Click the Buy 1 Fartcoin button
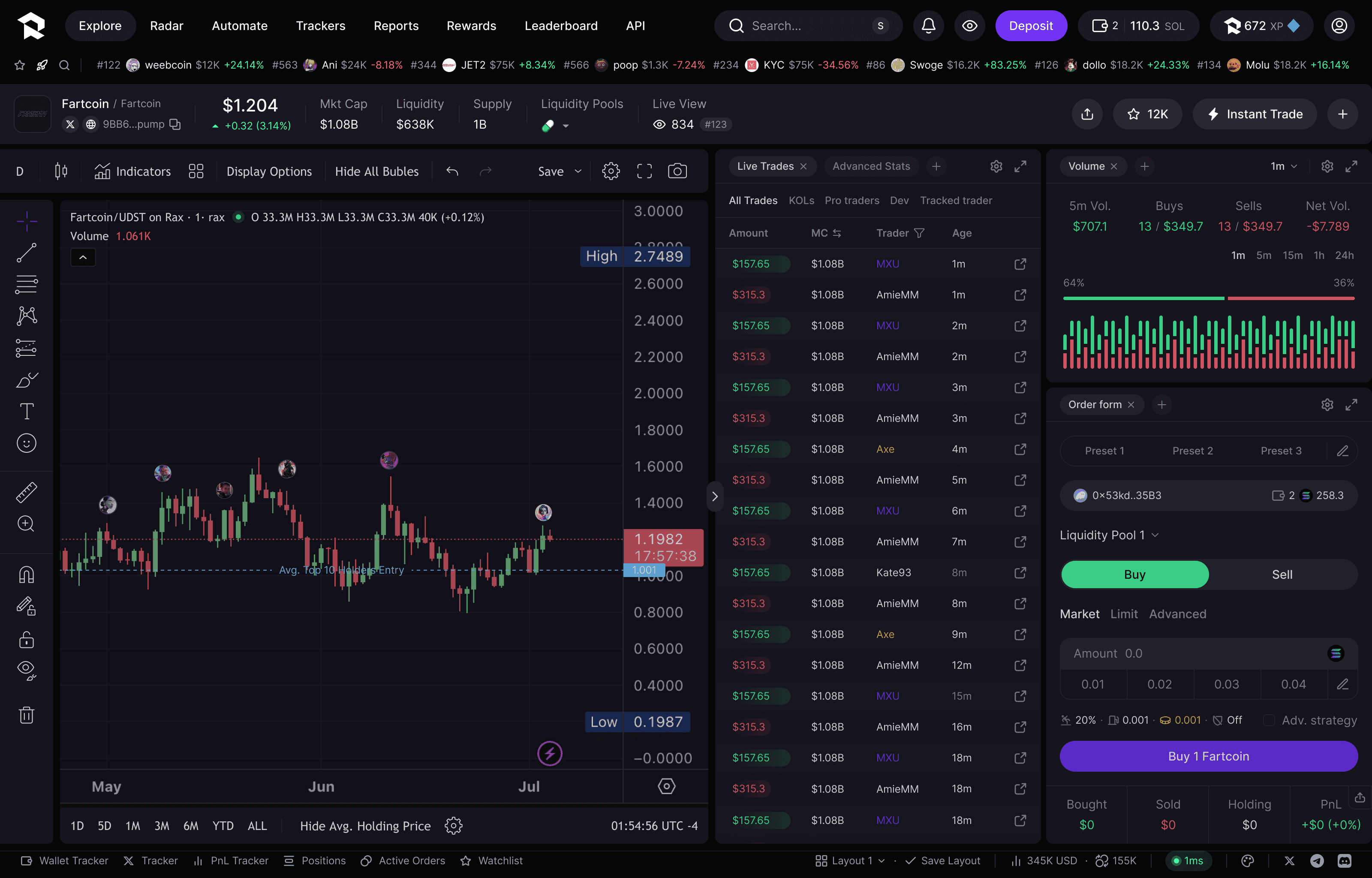Image resolution: width=1372 pixels, height=878 pixels. point(1208,756)
